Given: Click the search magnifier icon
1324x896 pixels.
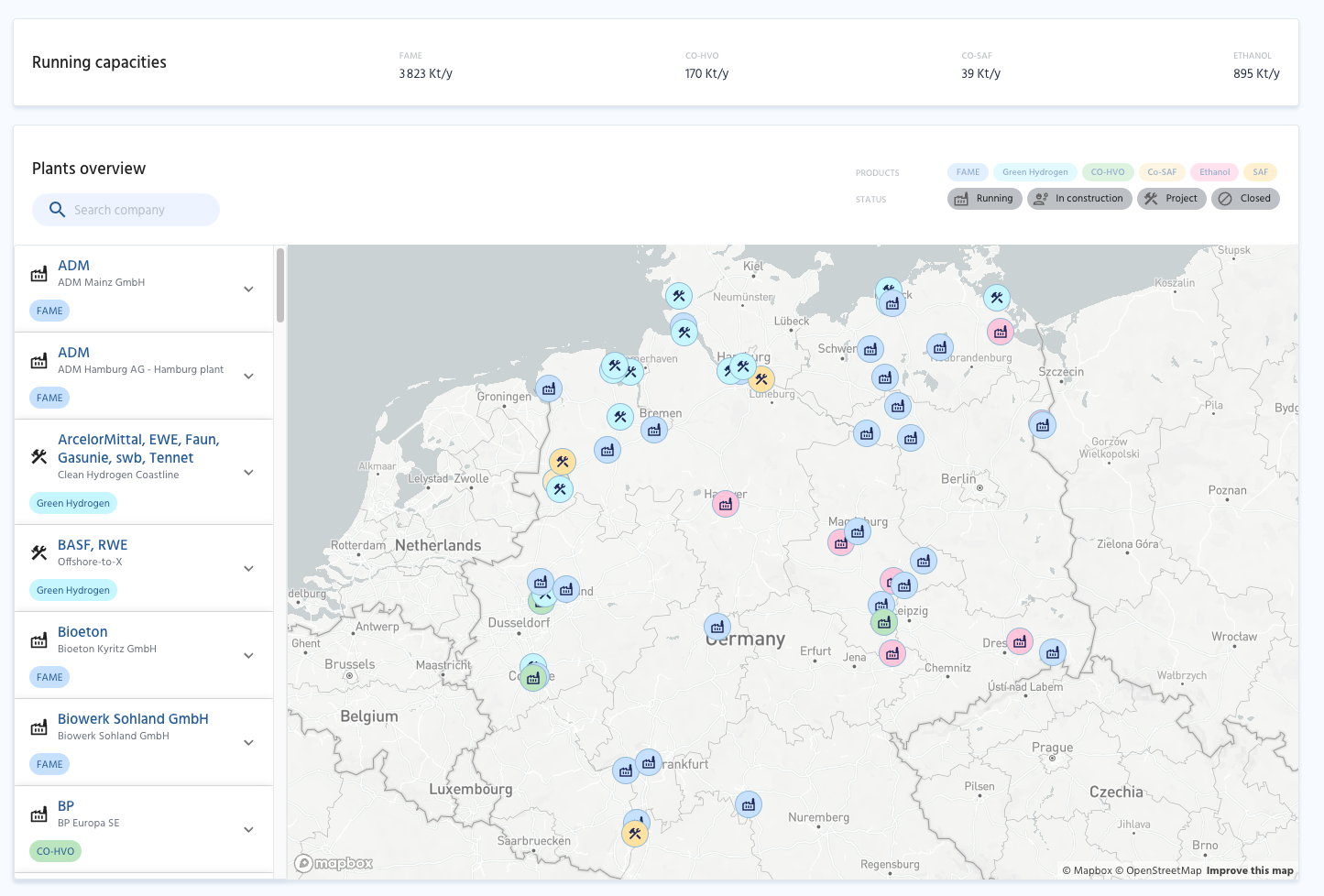Looking at the screenshot, I should coord(57,210).
